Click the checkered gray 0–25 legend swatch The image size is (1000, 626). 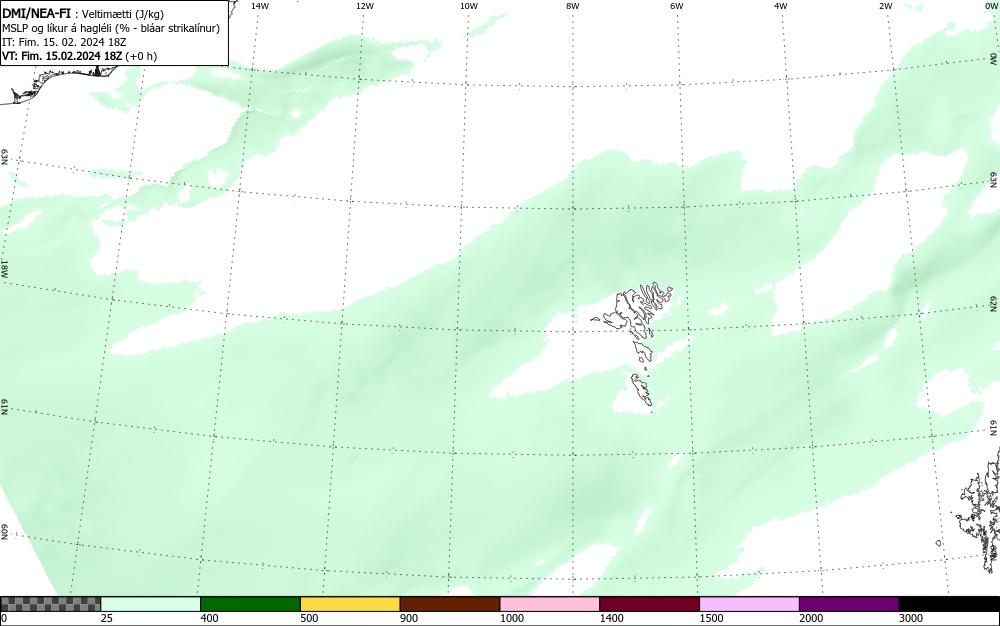click(50, 604)
